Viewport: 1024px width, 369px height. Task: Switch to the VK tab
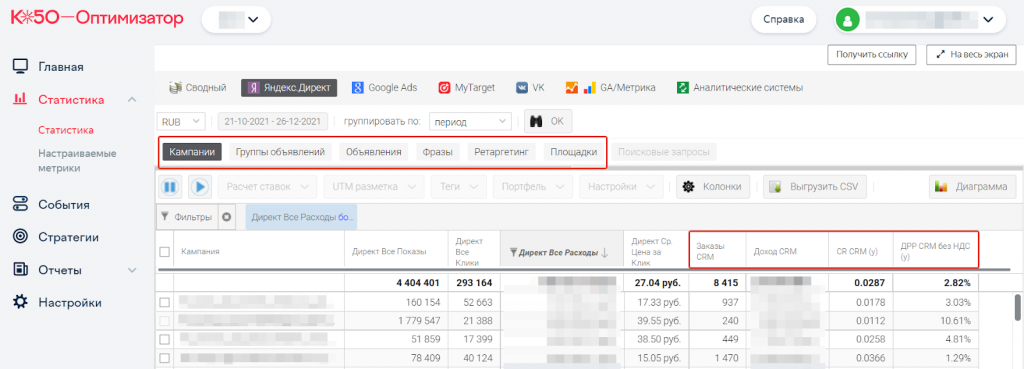point(530,88)
